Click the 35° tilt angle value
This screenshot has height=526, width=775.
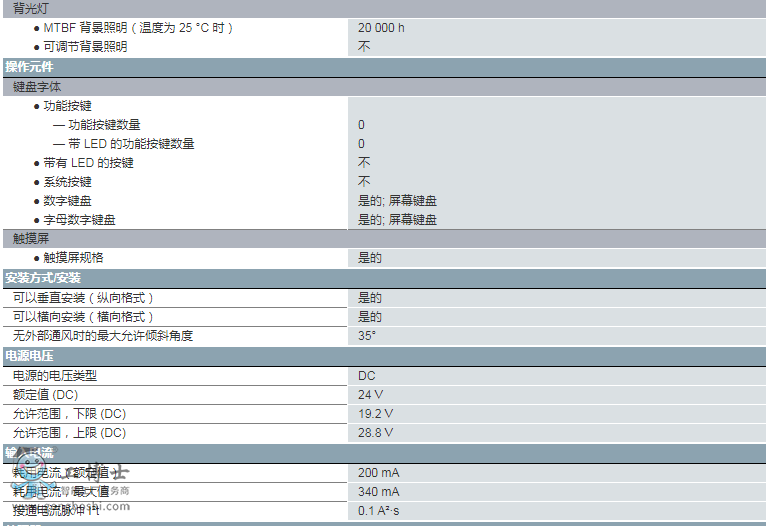pyautogui.click(x=367, y=336)
